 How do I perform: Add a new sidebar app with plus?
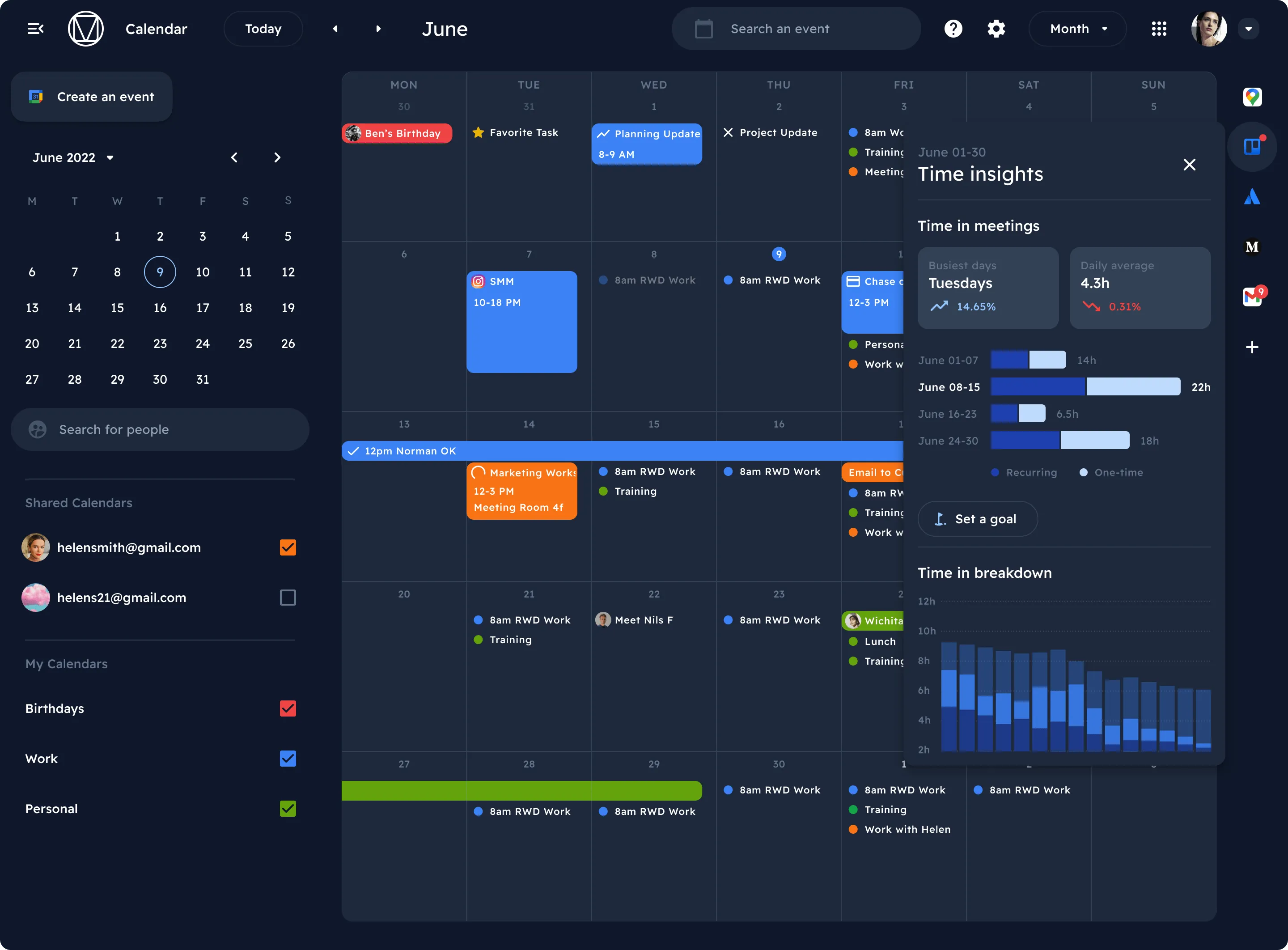click(x=1252, y=348)
